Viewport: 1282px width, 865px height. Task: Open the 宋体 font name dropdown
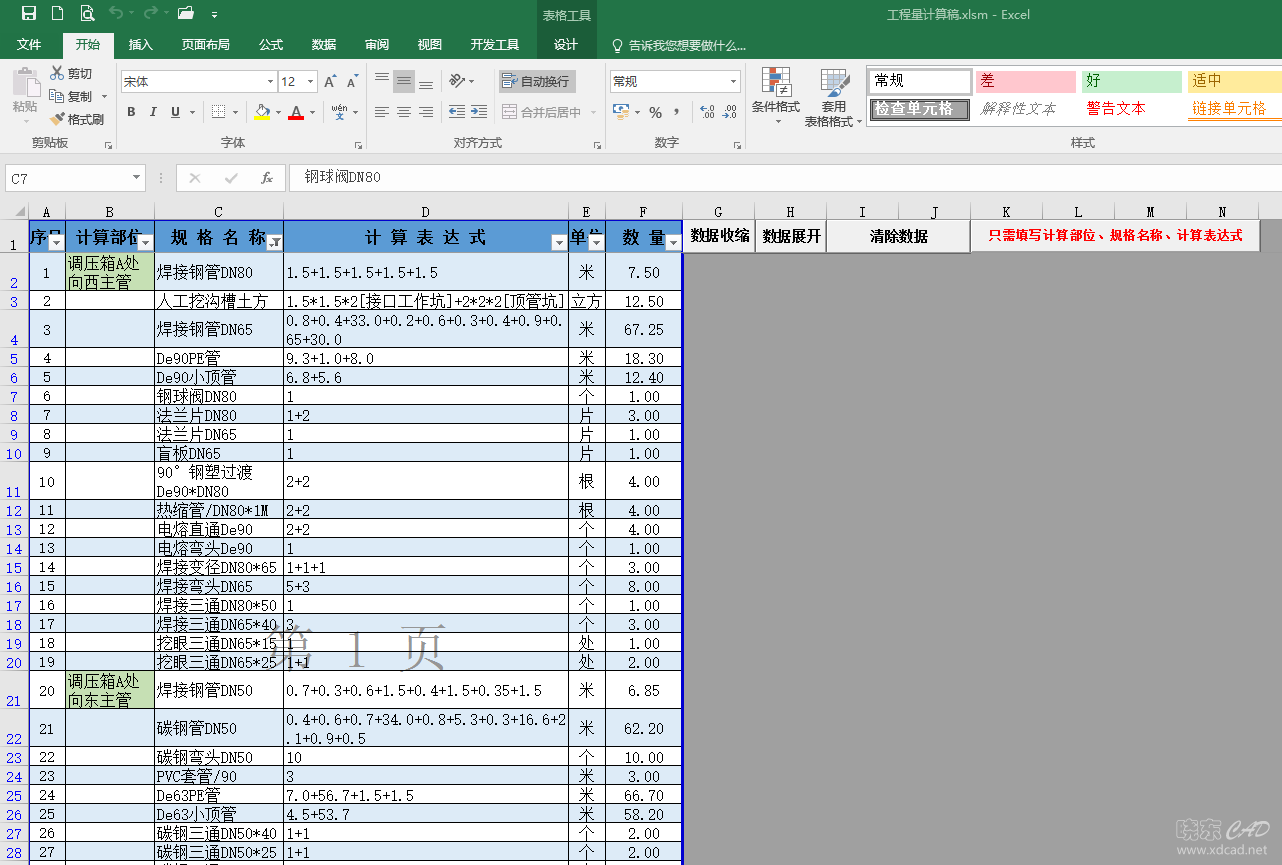tap(270, 82)
